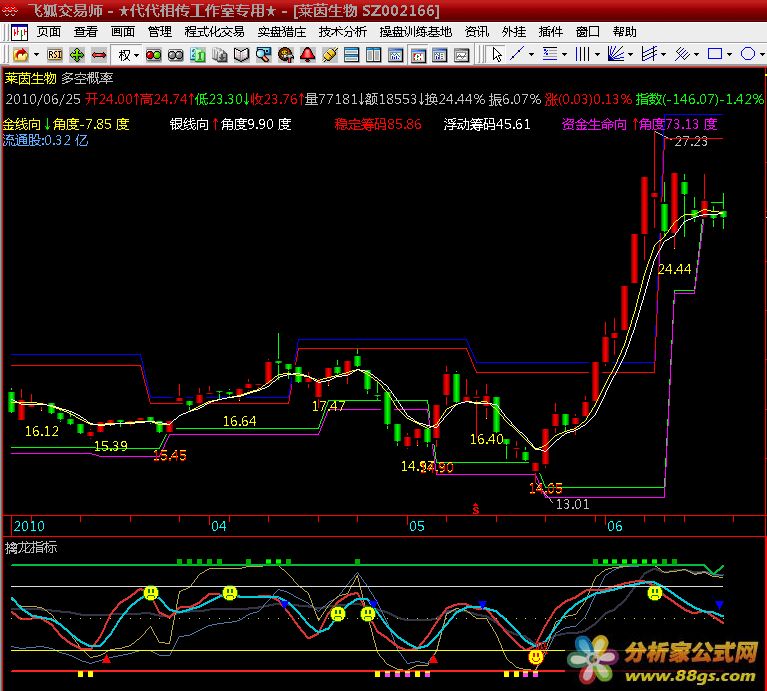Toggle the gray linked circles icon
This screenshot has width=767, height=691.
pos(175,54)
